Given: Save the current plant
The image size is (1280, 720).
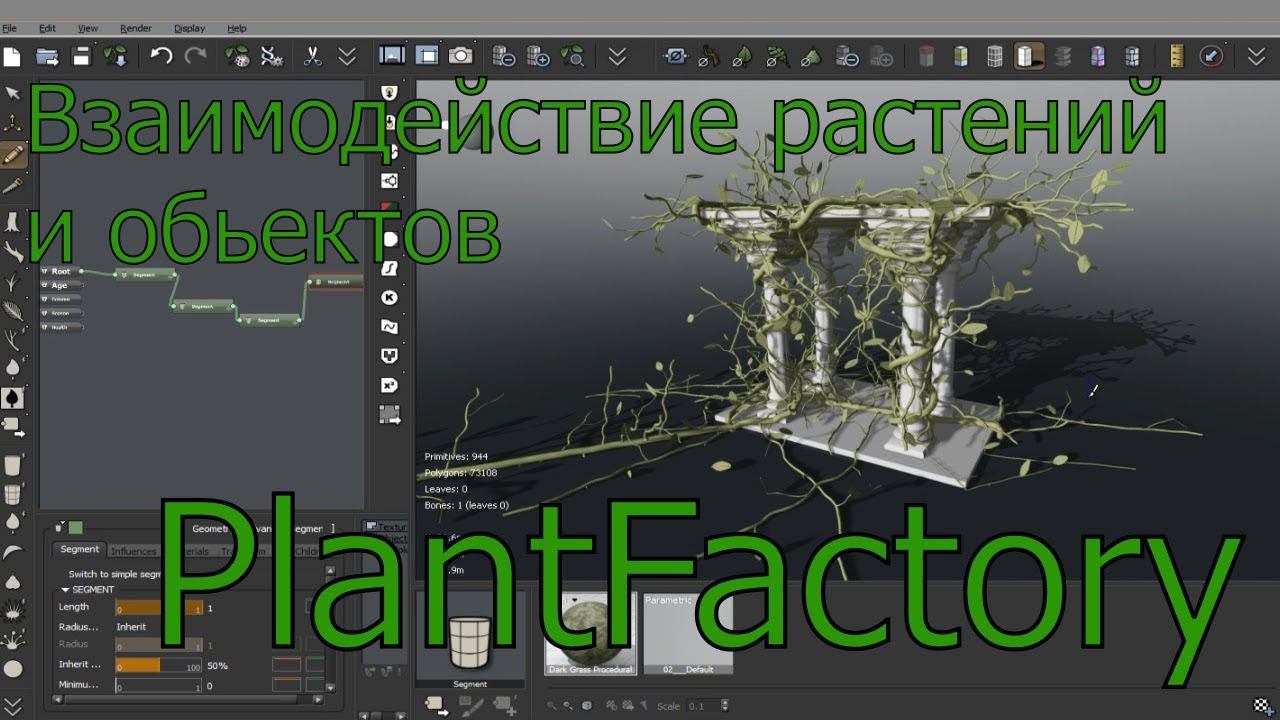Looking at the screenshot, I should coord(82,56).
